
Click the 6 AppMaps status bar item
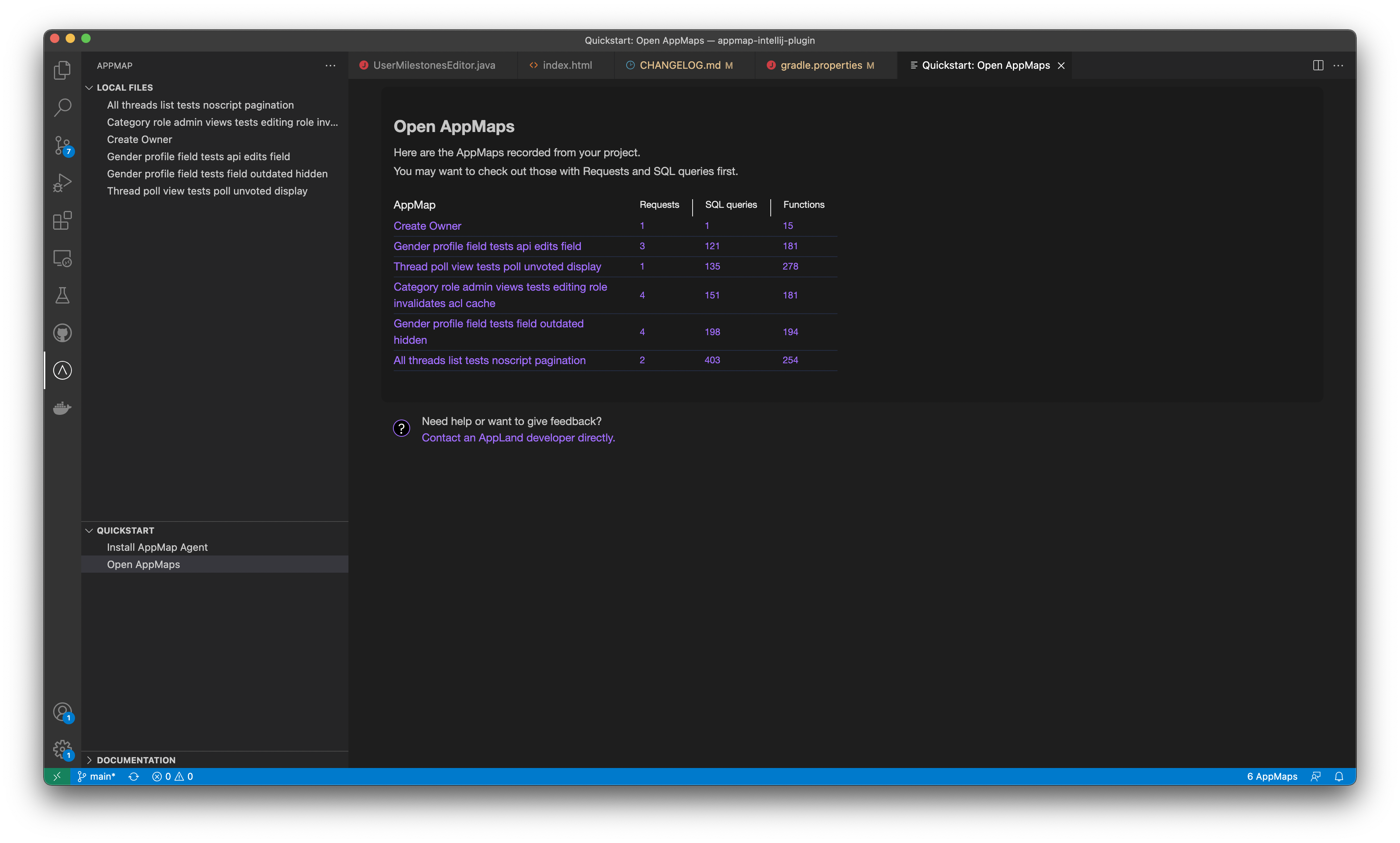1271,776
